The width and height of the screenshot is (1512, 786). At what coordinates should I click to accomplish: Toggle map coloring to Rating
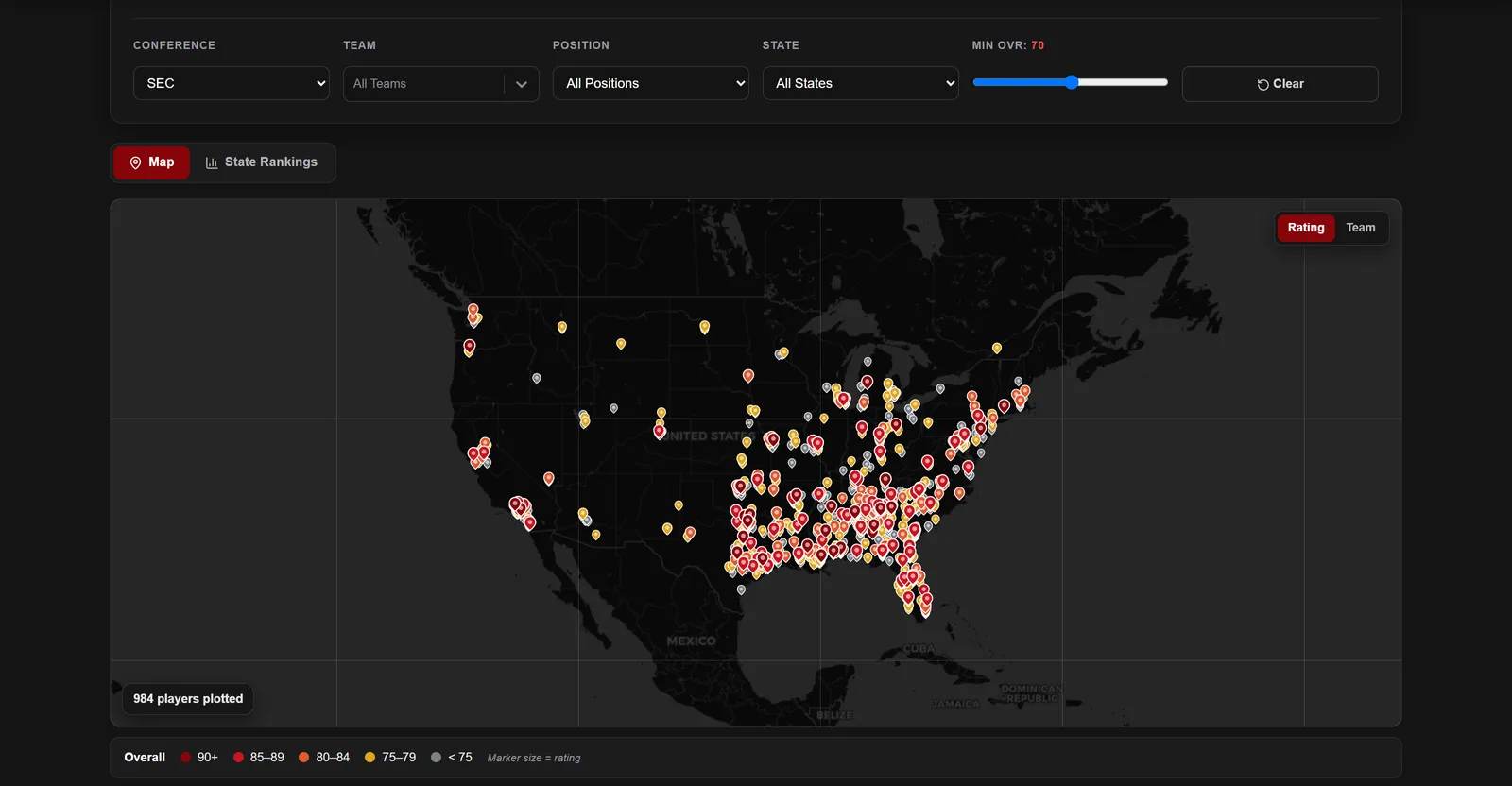(x=1305, y=228)
